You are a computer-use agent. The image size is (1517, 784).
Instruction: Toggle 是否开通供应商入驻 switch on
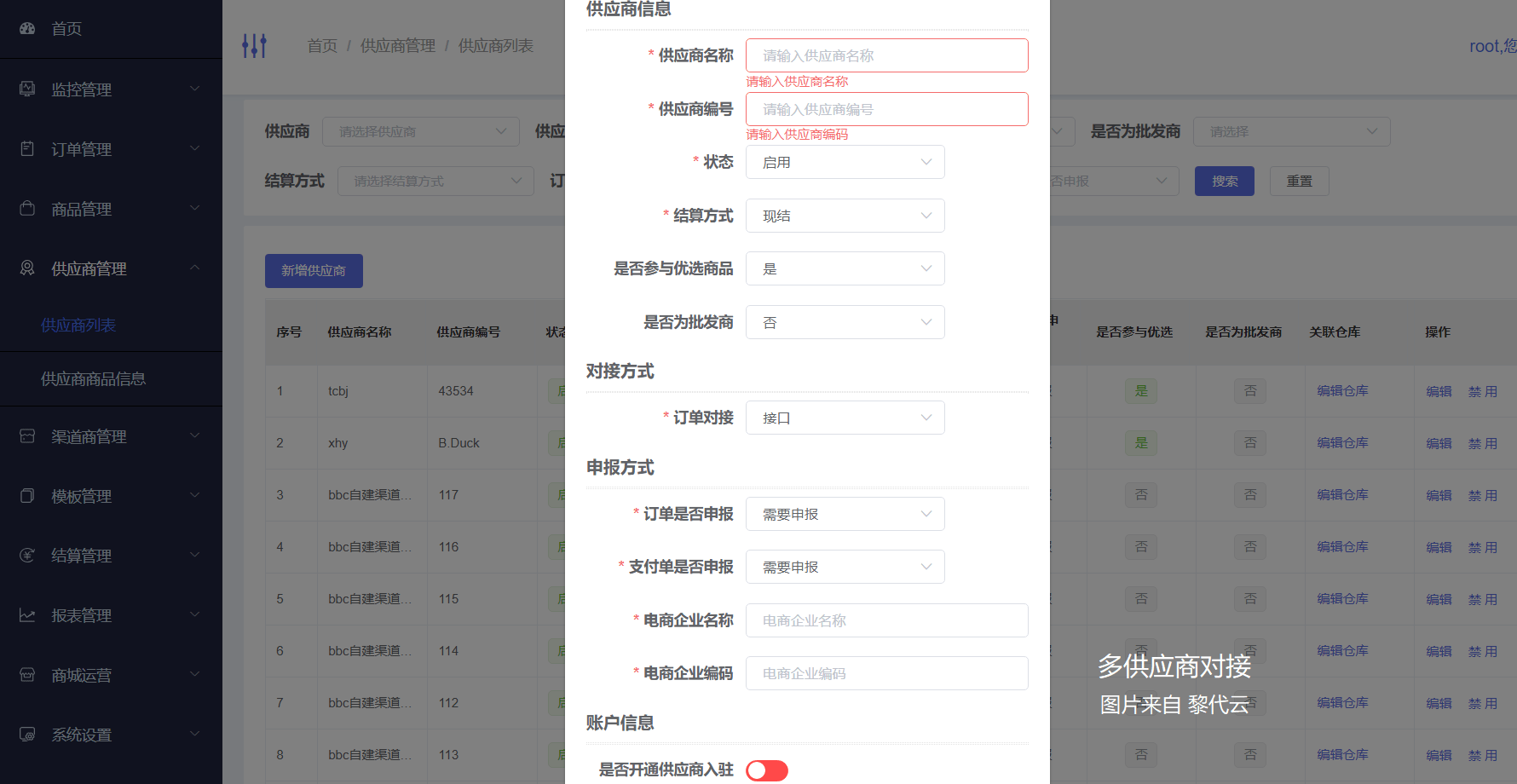(x=766, y=770)
